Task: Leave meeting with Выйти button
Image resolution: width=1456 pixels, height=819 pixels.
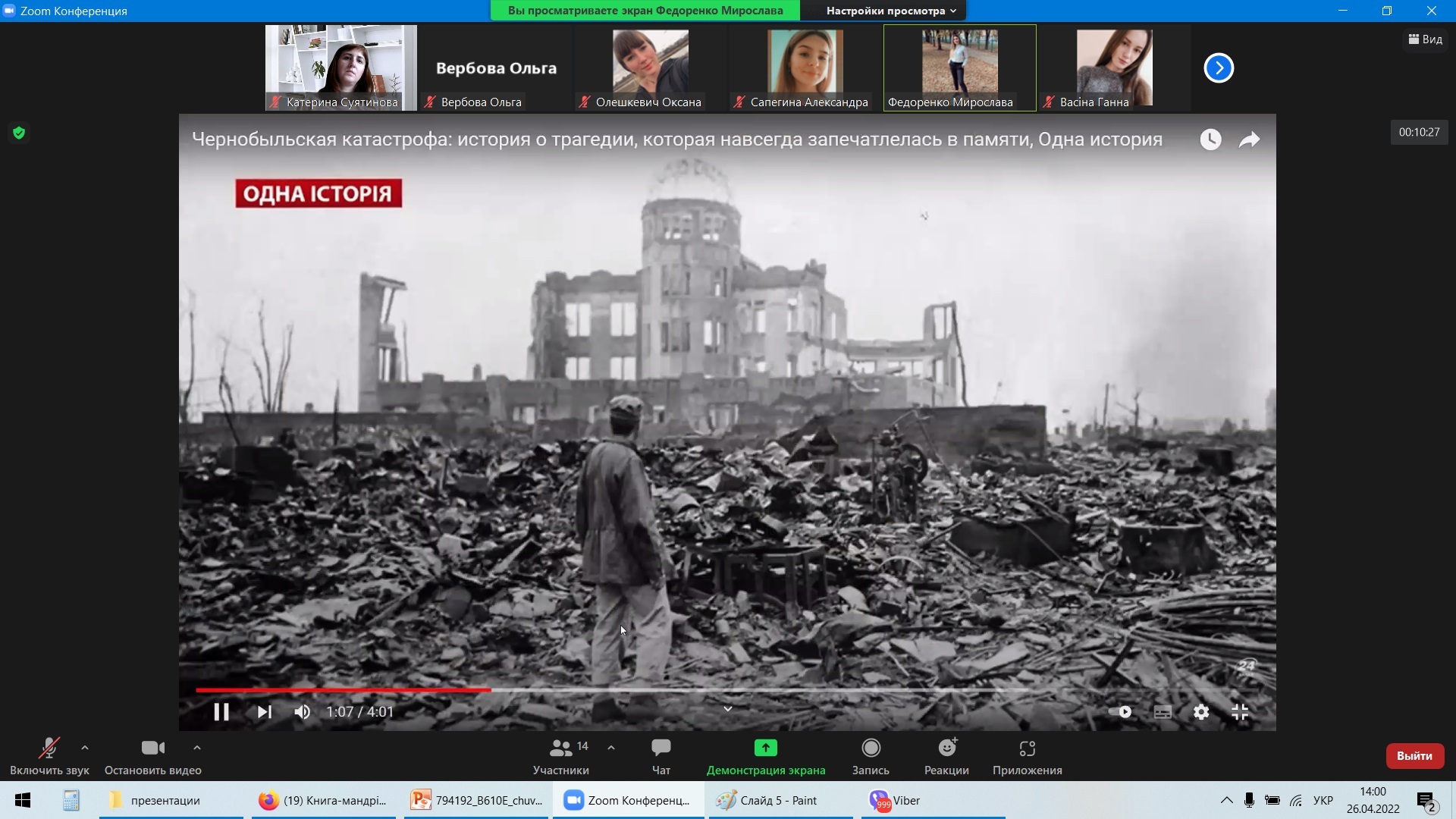Action: [1415, 756]
